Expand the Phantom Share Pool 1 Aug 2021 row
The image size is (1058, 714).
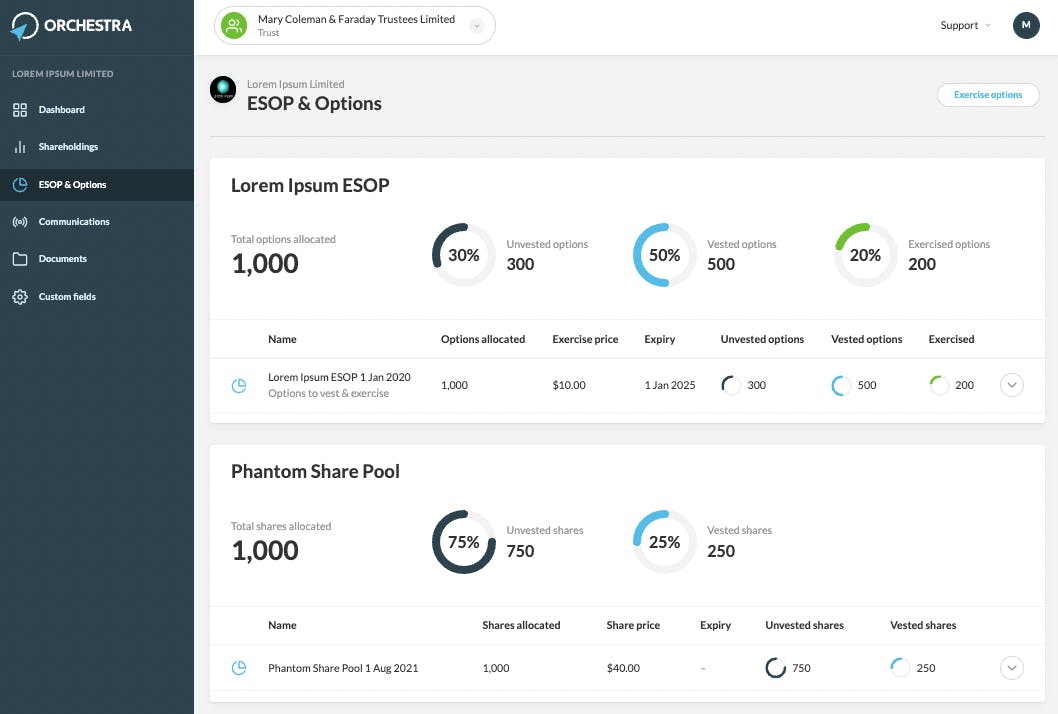[x=1011, y=668]
